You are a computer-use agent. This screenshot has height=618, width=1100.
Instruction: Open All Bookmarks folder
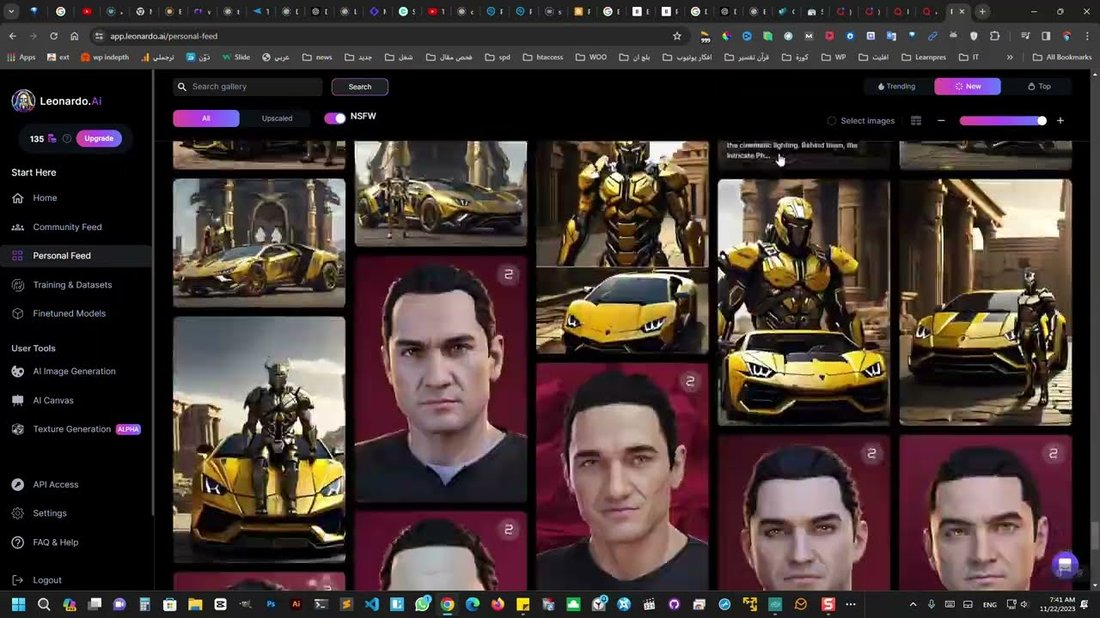tap(1061, 57)
